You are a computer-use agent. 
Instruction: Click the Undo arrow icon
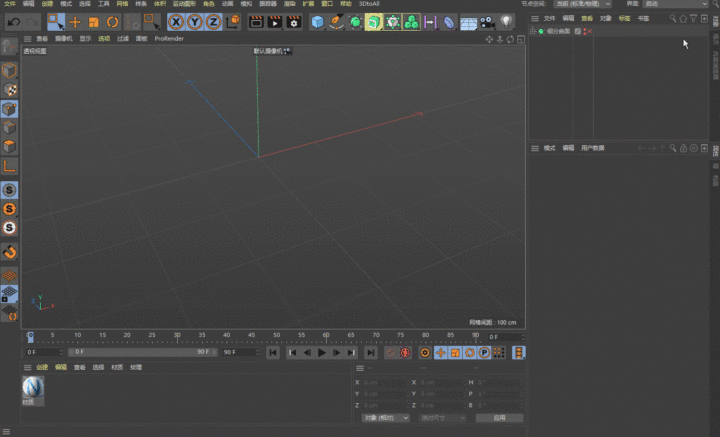point(14,22)
